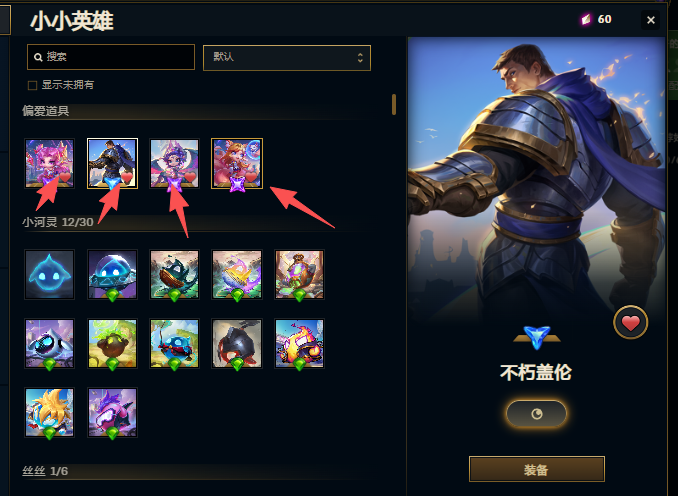The image size is (678, 496).
Task: Toggle favorite heart on the preview panel
Action: (630, 323)
